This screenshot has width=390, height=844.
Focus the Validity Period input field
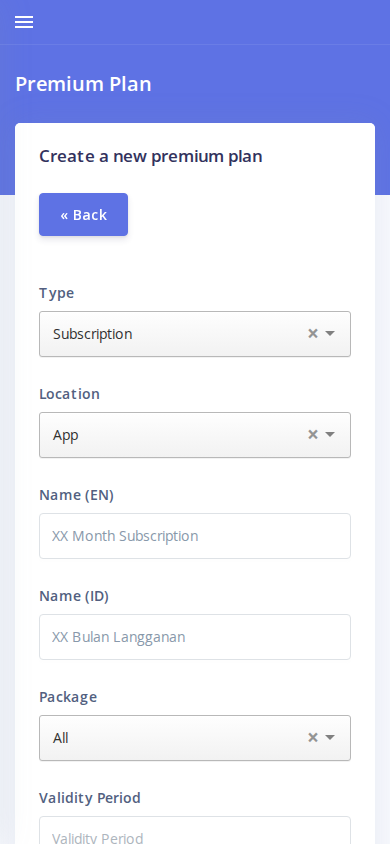(195, 830)
